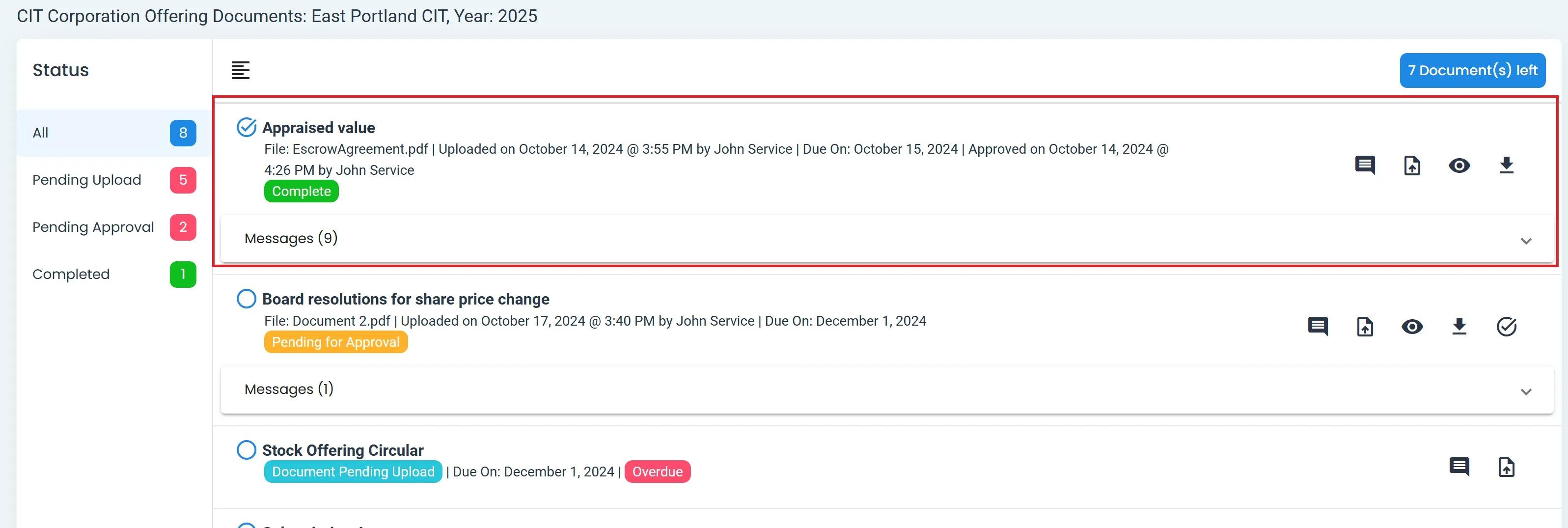This screenshot has height=528, width=1568.
Task: Click the 7 Document(s) left button
Action: pos(1472,70)
